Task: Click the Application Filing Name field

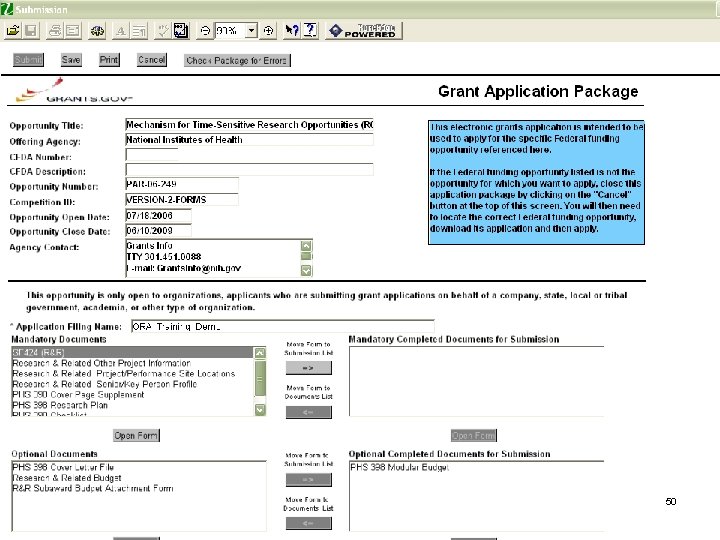Action: [282, 326]
